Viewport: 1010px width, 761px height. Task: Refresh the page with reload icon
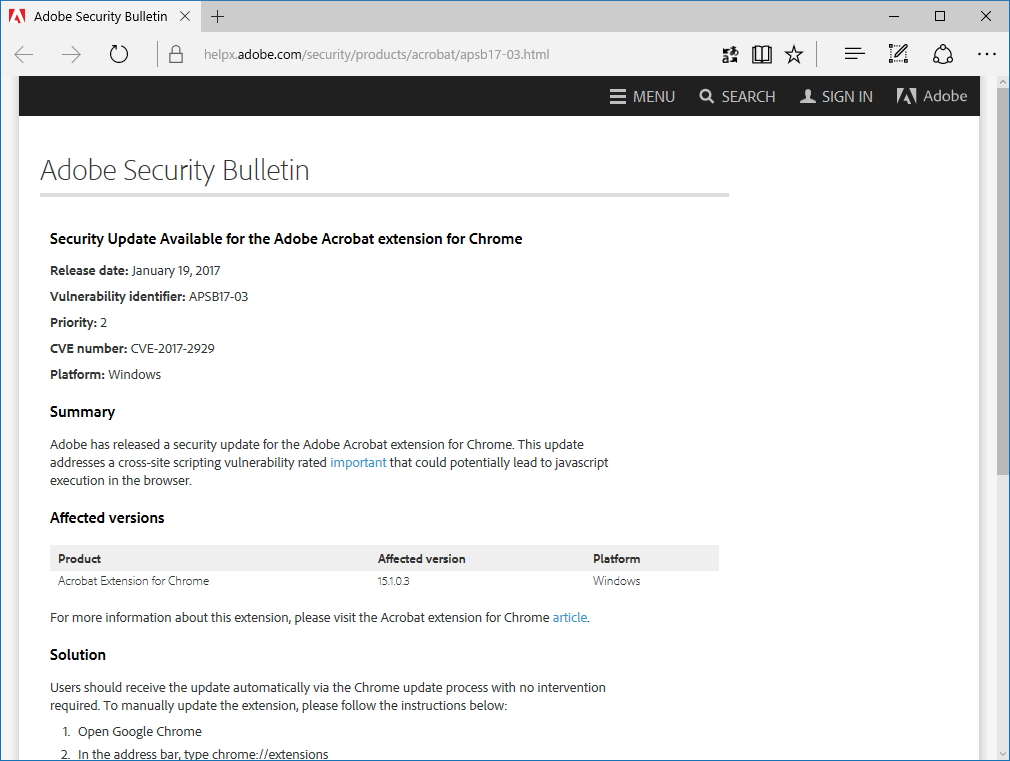(119, 55)
